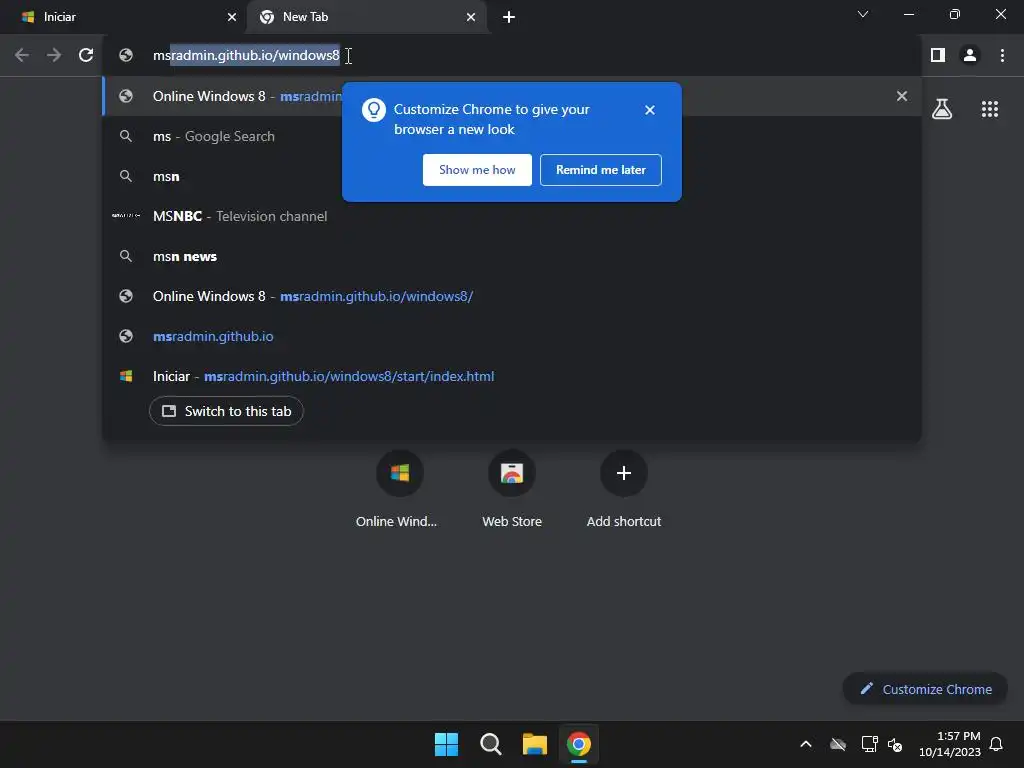The height and width of the screenshot is (768, 1024).
Task: Open the Windows Start menu
Action: point(447,744)
